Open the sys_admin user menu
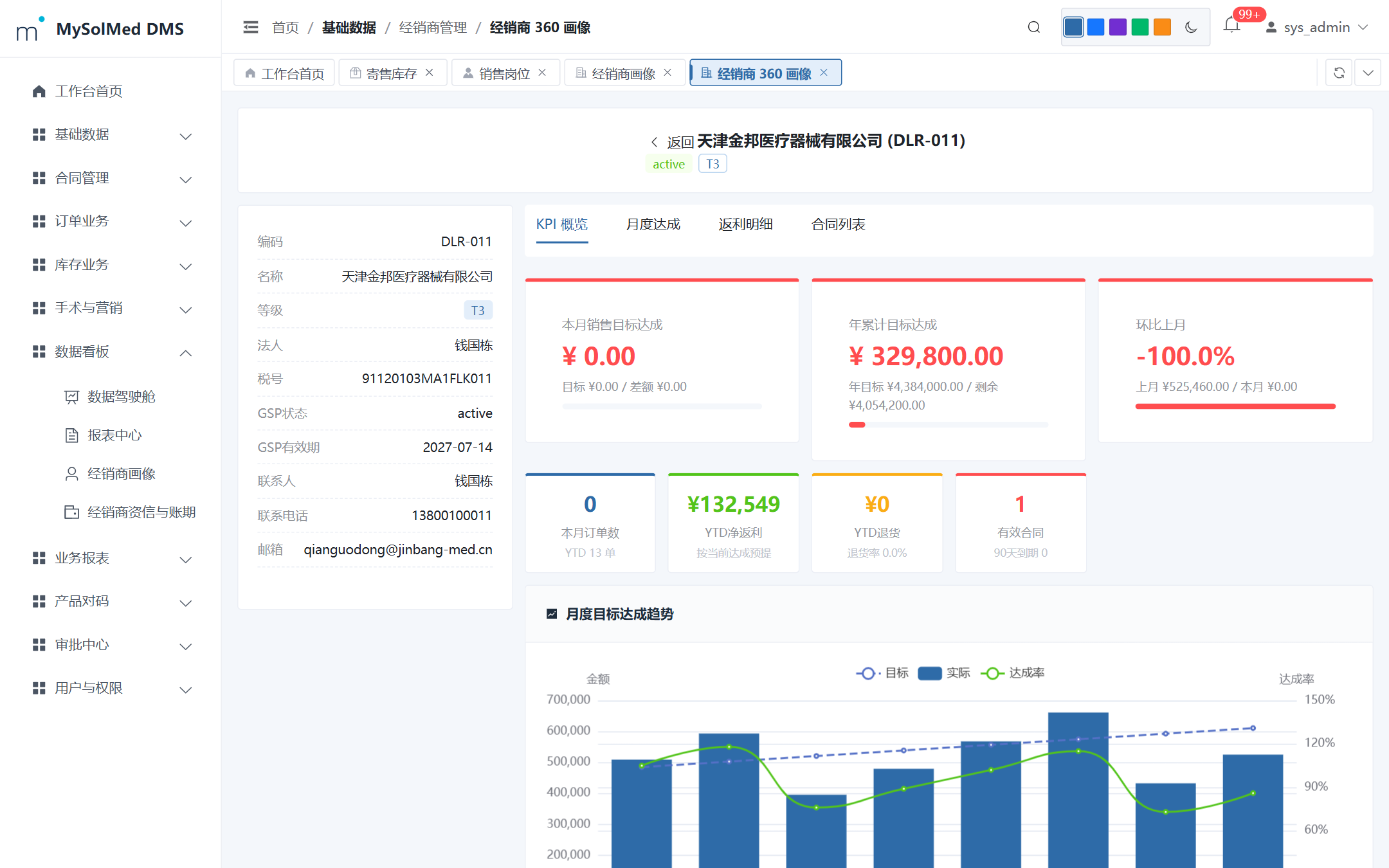 click(x=1317, y=27)
